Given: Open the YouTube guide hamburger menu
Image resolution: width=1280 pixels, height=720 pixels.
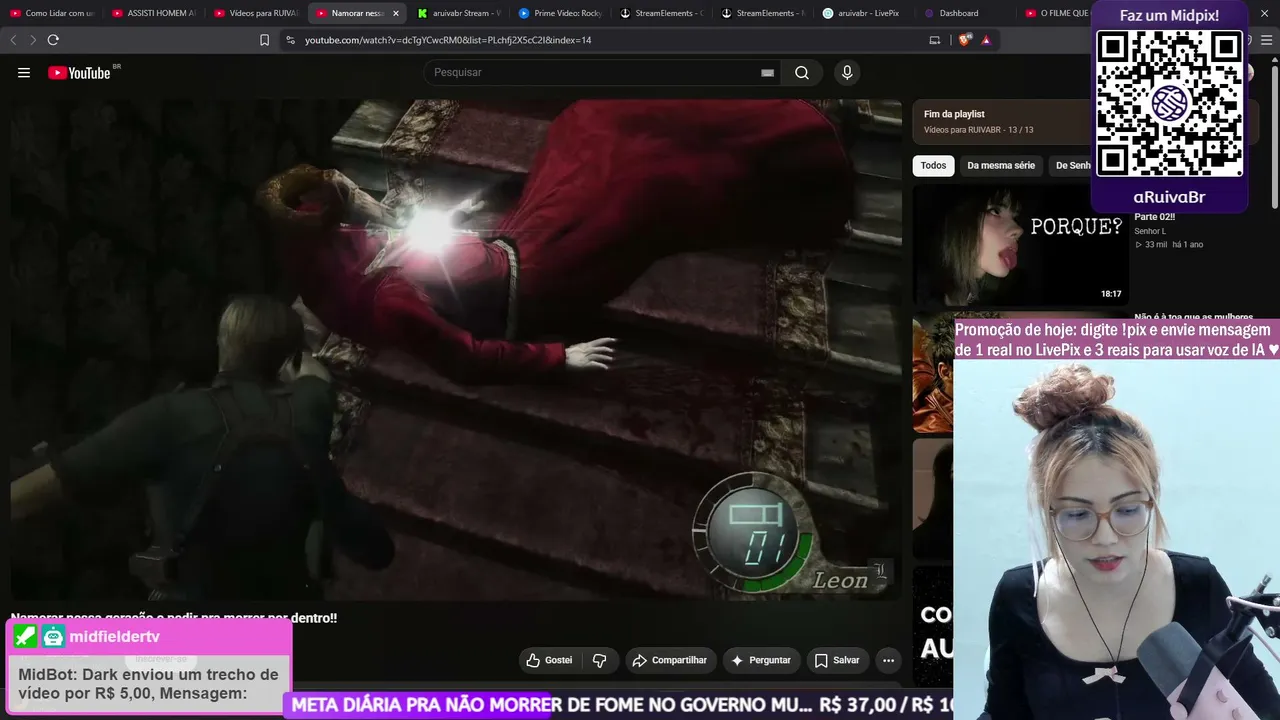Looking at the screenshot, I should (x=24, y=73).
